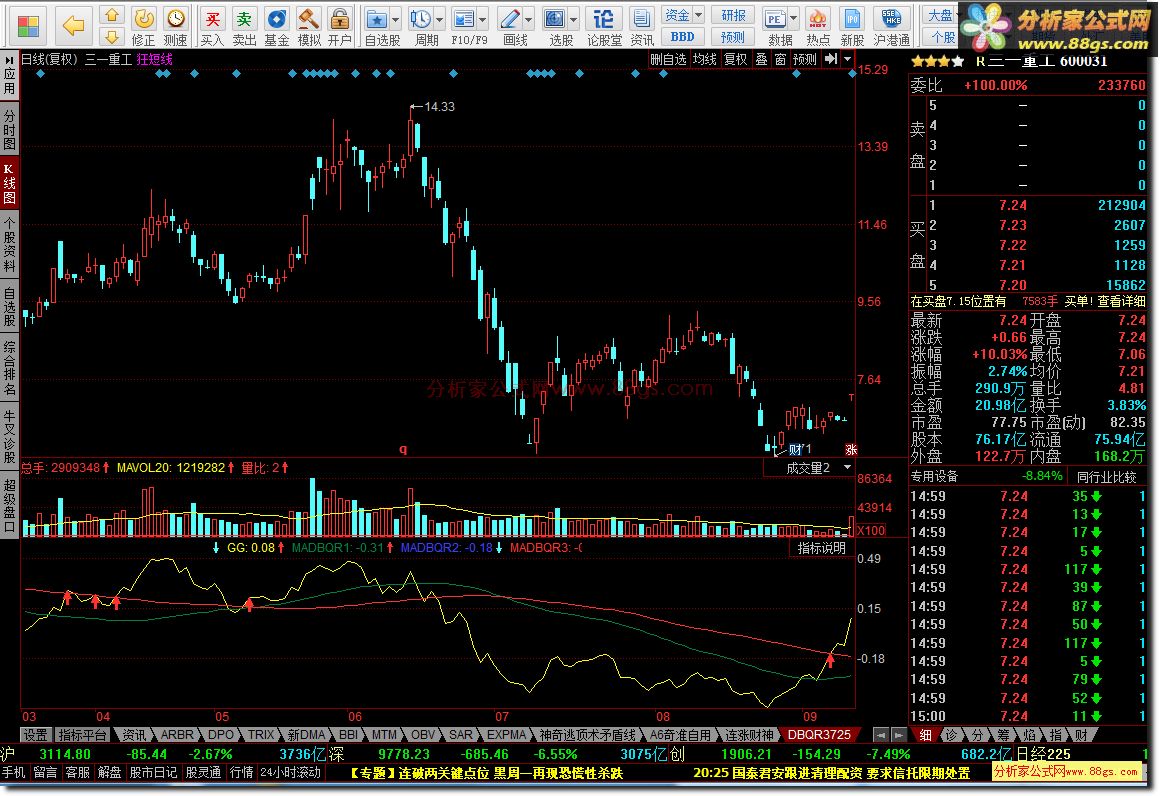This screenshot has width=1160, height=796.
Task: Open 24小时滚动 news in status bar
Action: [290, 772]
